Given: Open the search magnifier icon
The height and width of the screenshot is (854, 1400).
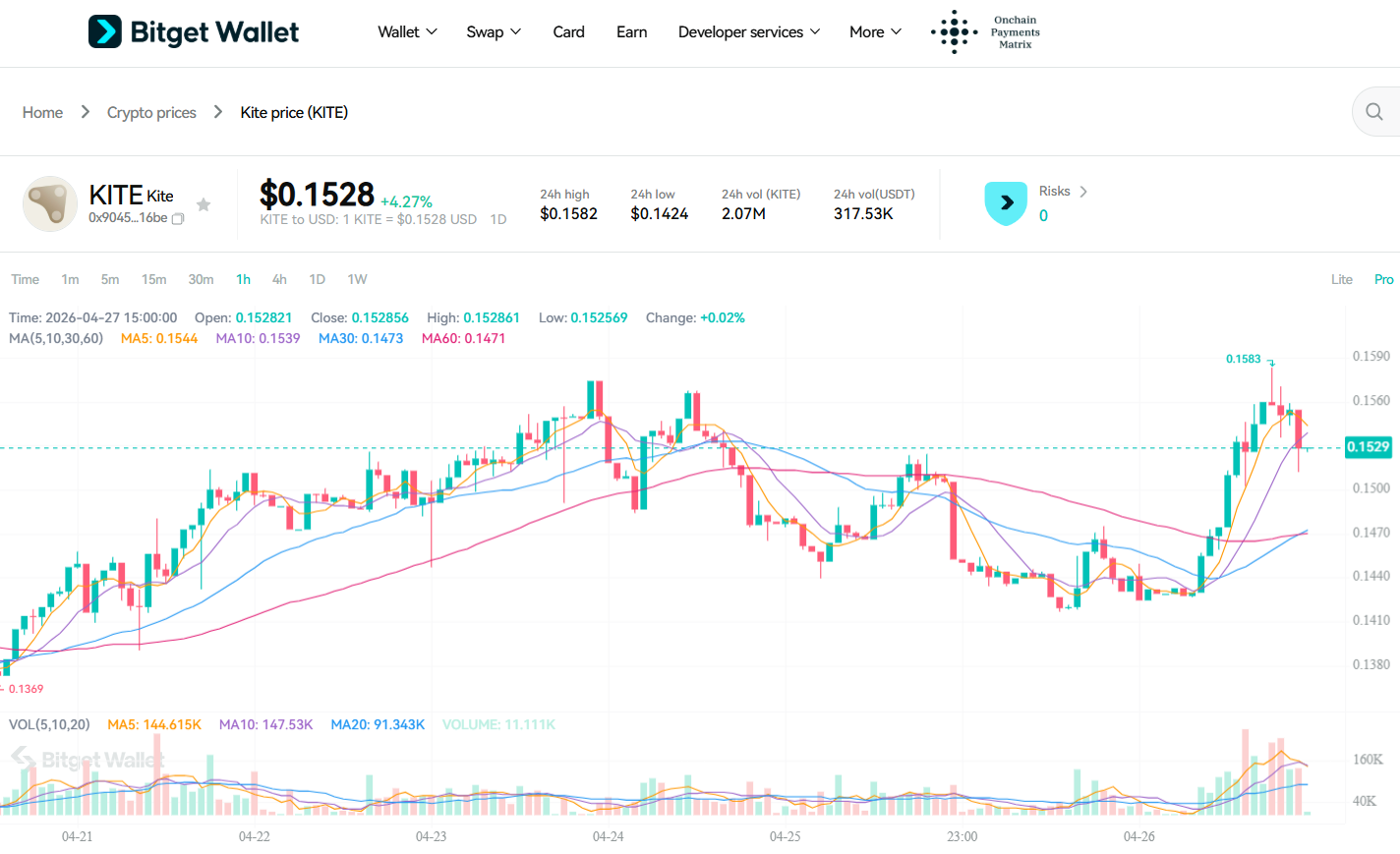Looking at the screenshot, I should point(1373,111).
